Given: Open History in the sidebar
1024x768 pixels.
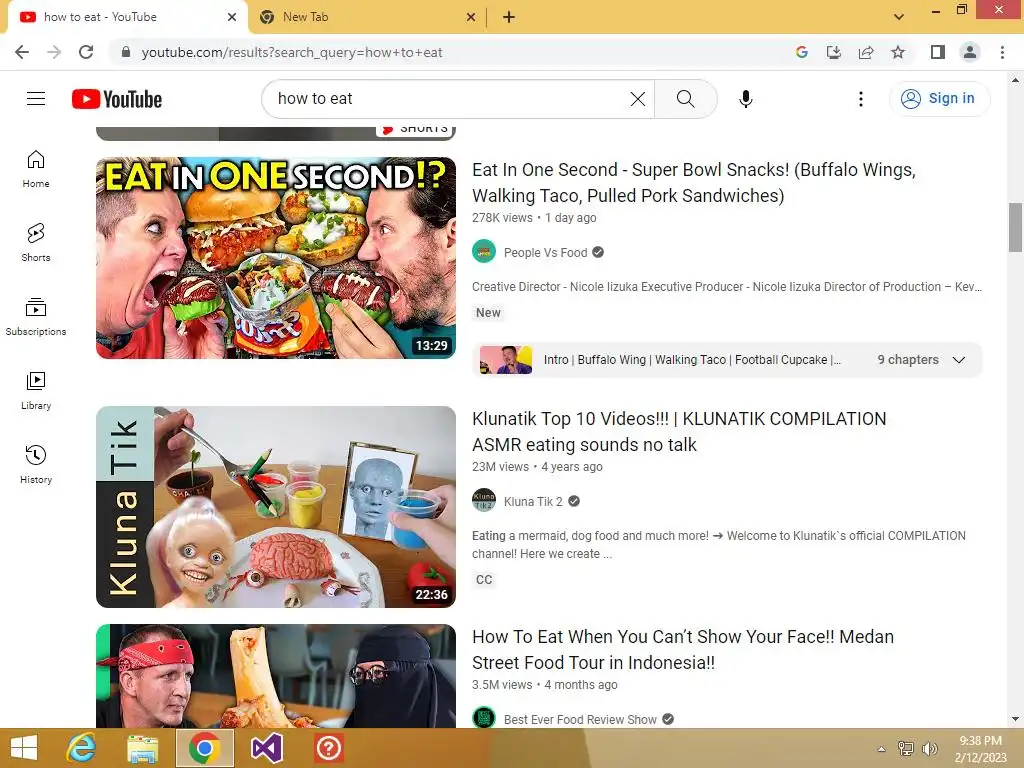Looking at the screenshot, I should click(36, 465).
